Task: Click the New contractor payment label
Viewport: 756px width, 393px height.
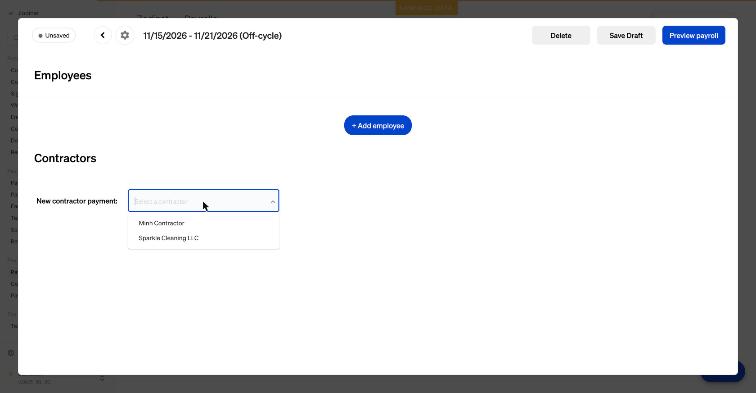Action: [x=77, y=201]
